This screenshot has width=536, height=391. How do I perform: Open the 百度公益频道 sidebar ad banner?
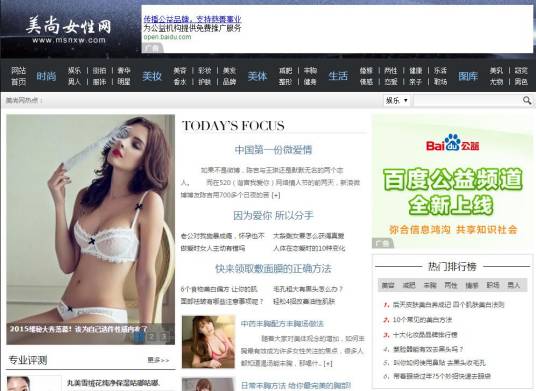tap(453, 181)
